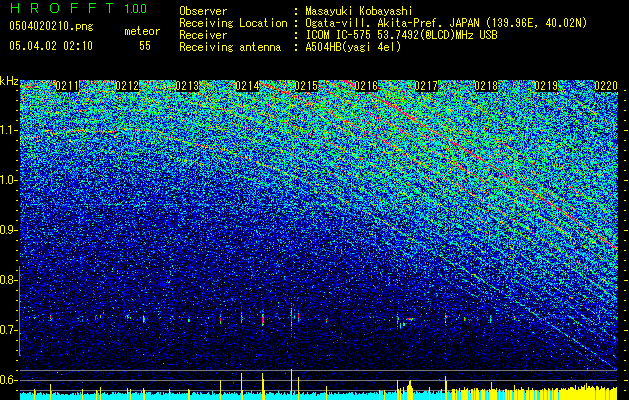Click the 1.0 frequency axis label
The image size is (629, 400).
pyautogui.click(x=8, y=180)
